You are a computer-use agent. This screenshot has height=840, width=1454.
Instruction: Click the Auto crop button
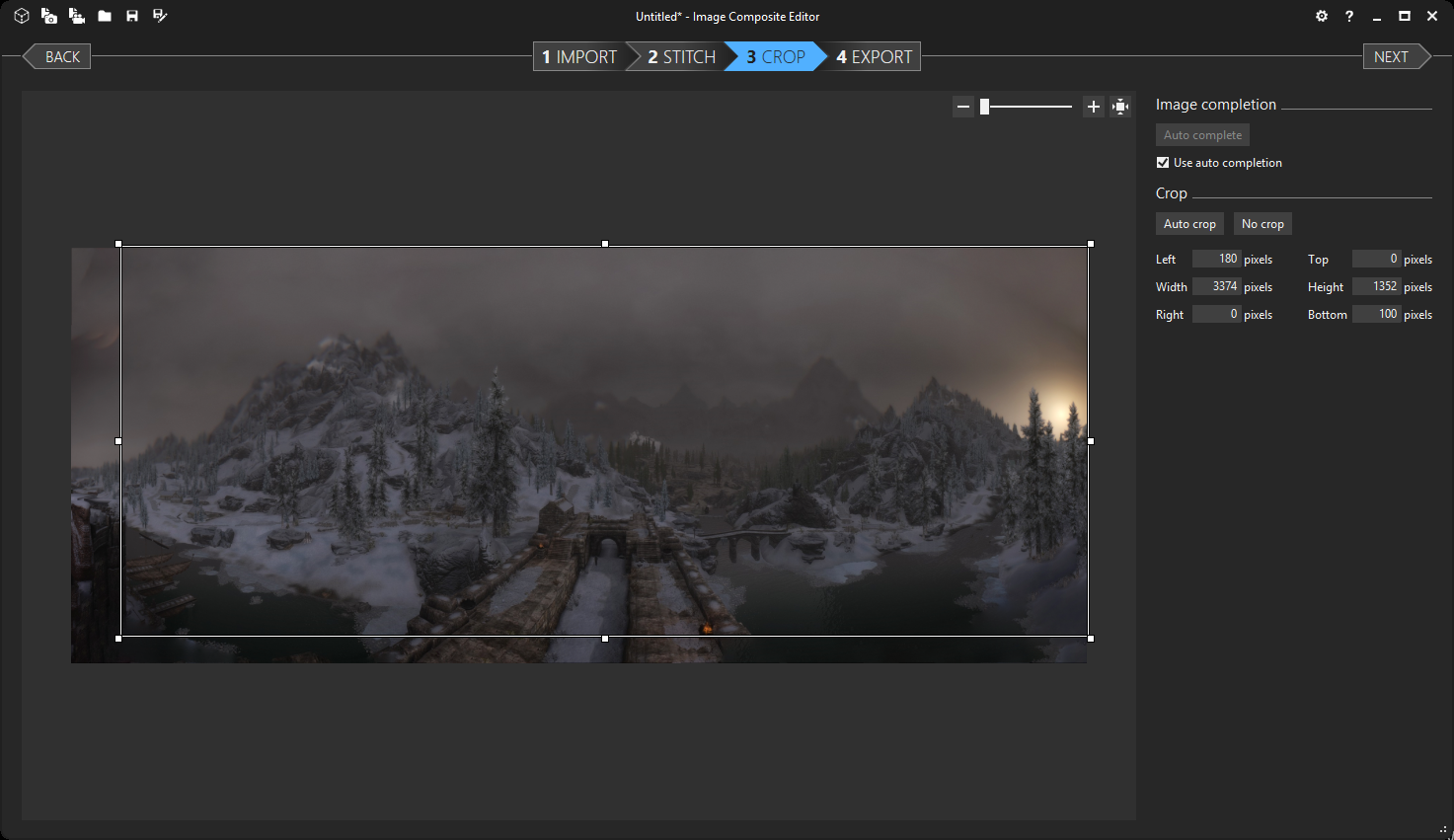[1189, 224]
